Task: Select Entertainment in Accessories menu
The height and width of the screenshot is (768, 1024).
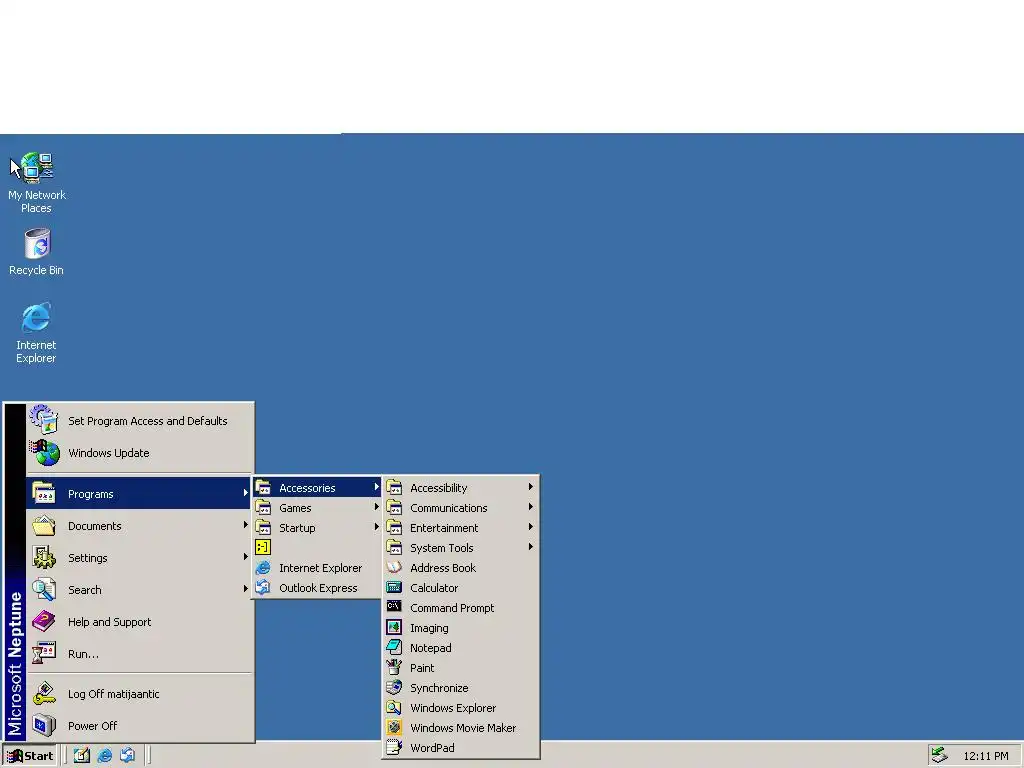Action: (461, 528)
